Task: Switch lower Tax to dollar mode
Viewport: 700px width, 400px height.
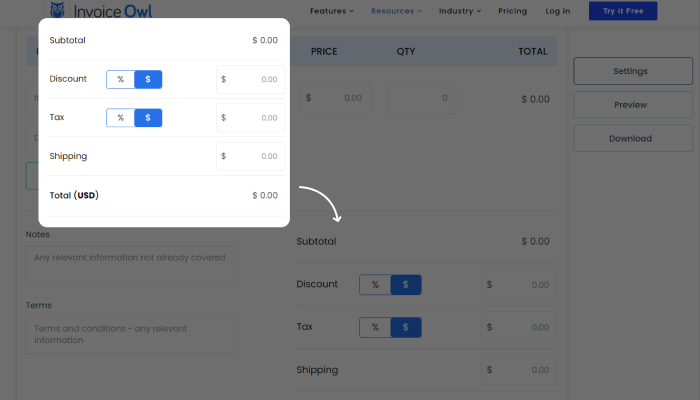Action: tap(405, 327)
